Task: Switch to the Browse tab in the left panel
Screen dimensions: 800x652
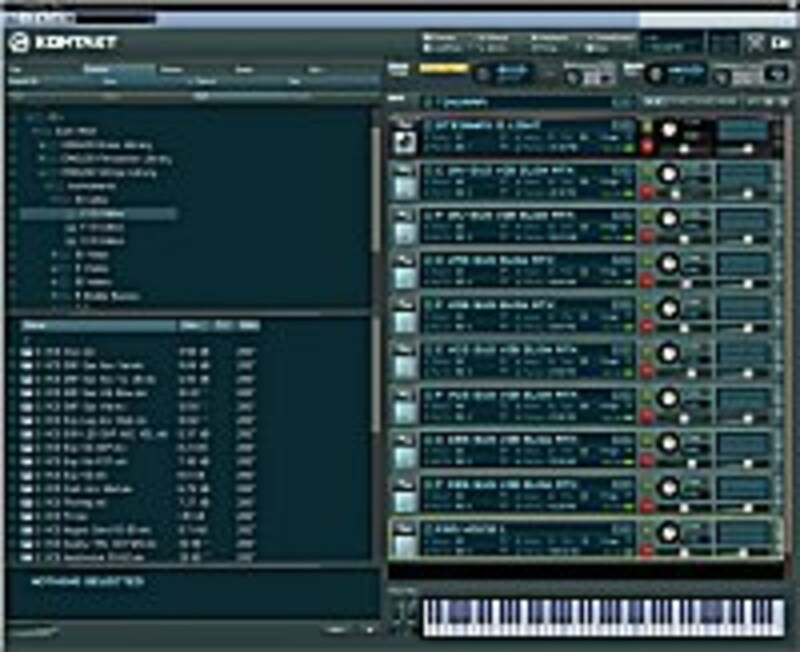Action: click(x=100, y=67)
